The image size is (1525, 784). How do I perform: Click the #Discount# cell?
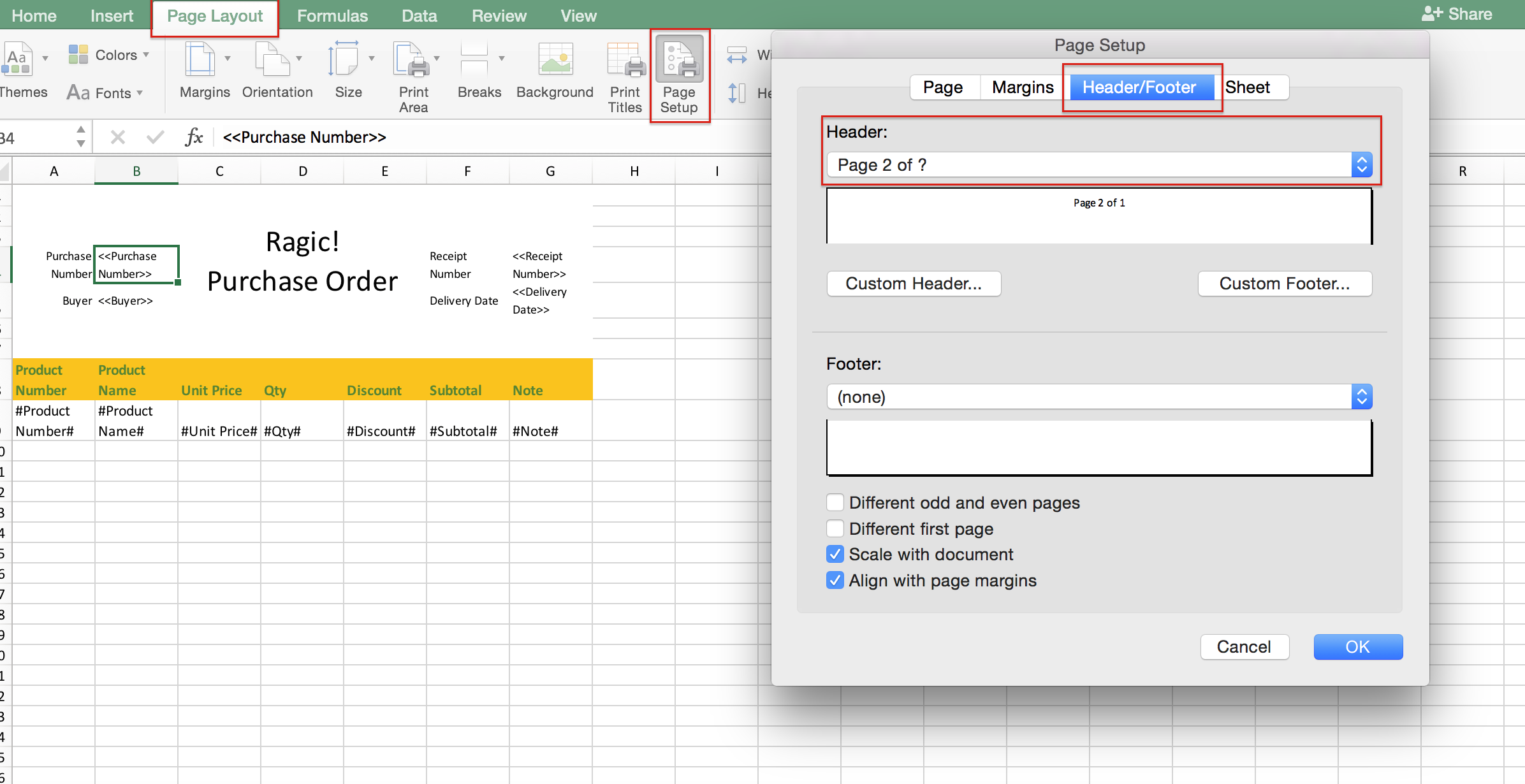(x=384, y=421)
